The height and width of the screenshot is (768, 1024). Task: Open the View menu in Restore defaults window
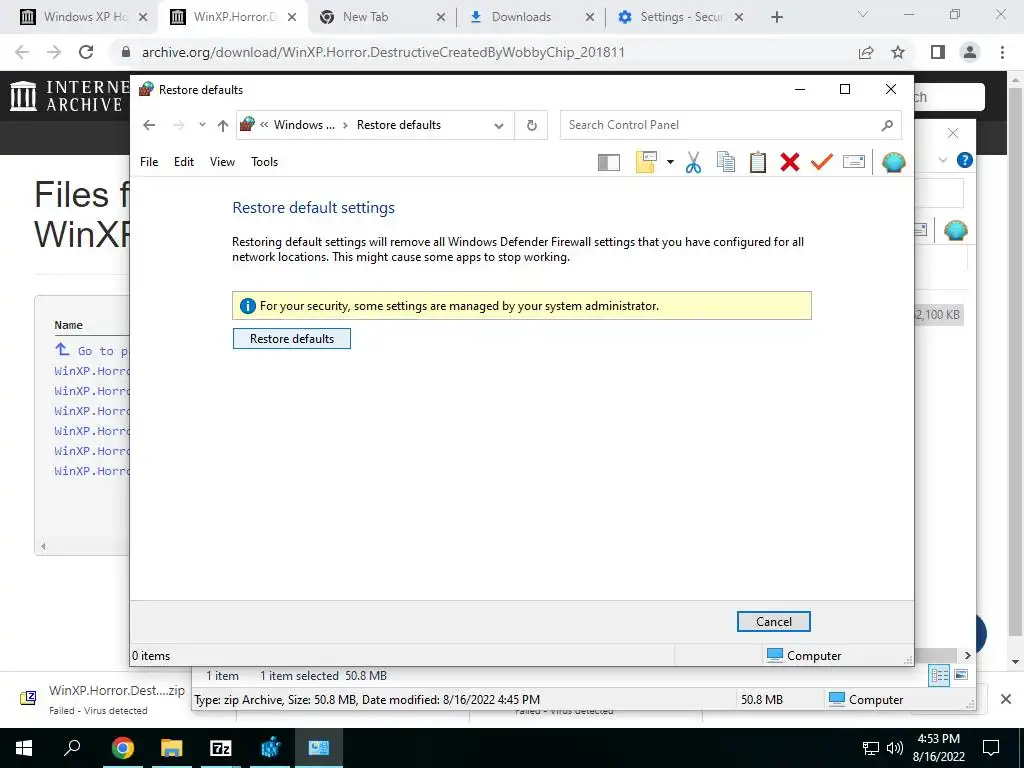222,162
